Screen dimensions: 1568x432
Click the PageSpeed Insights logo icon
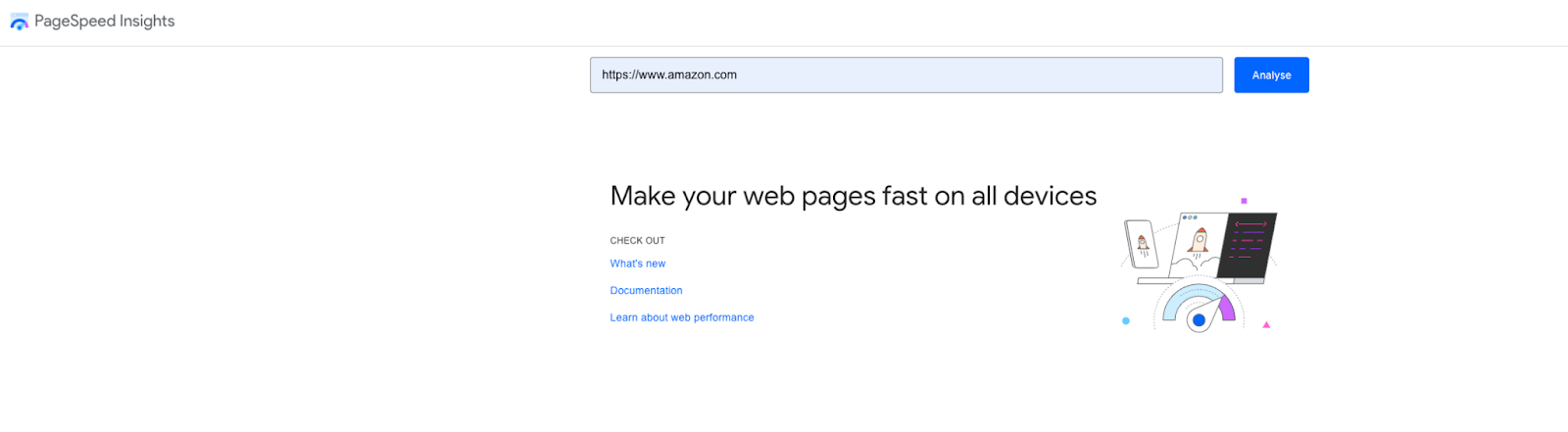(x=19, y=22)
